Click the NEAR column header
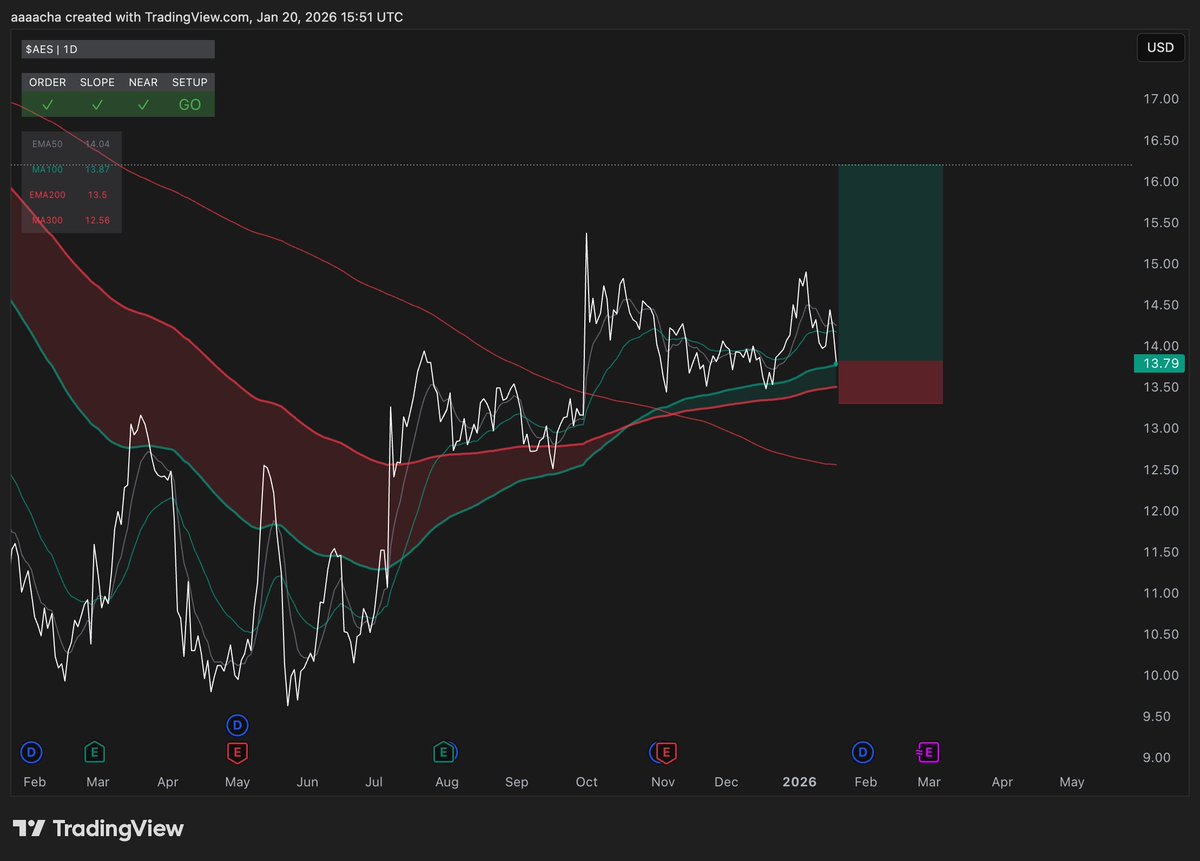The width and height of the screenshot is (1200, 861). tap(143, 82)
